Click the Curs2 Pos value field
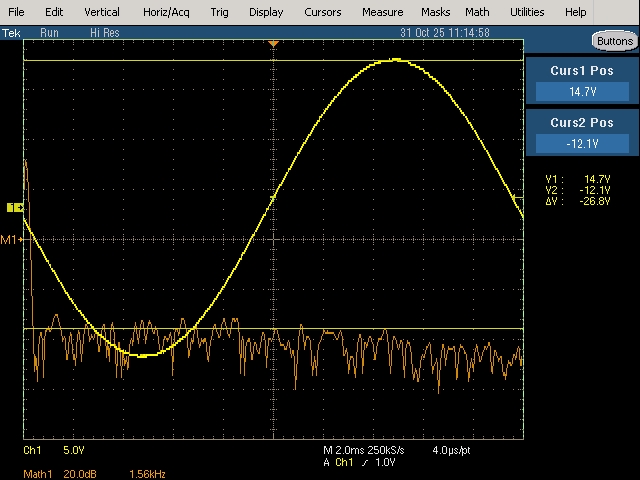Screen dimensions: 640x480 tap(582, 144)
